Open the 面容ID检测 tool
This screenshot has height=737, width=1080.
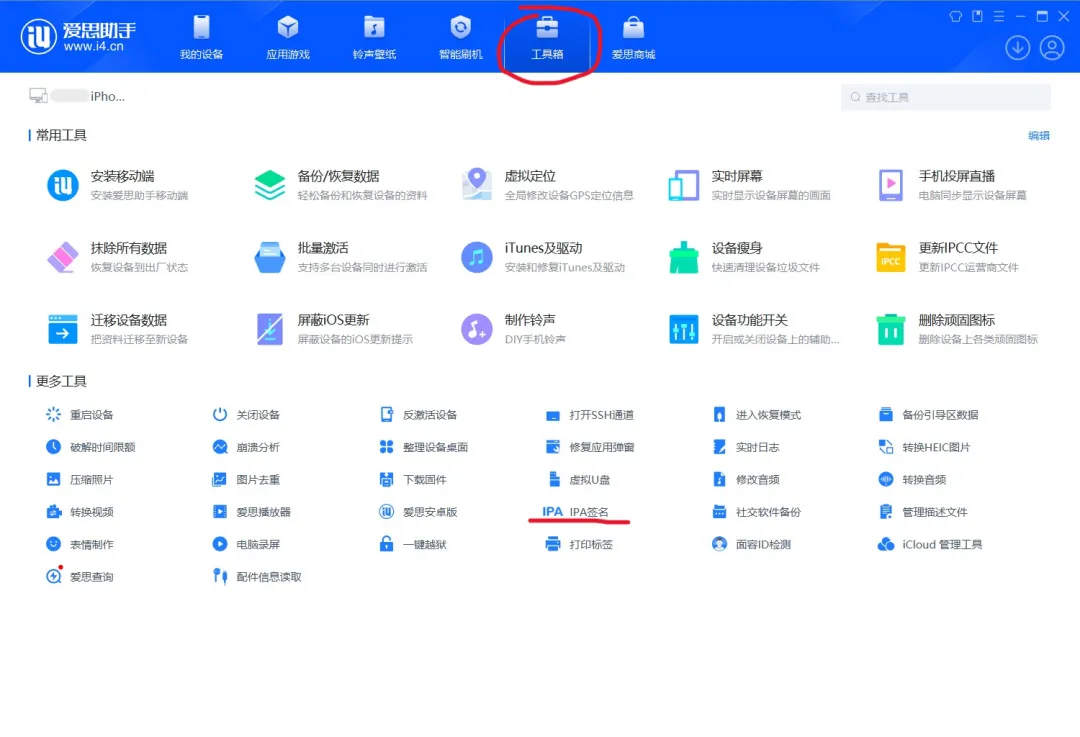coord(751,544)
